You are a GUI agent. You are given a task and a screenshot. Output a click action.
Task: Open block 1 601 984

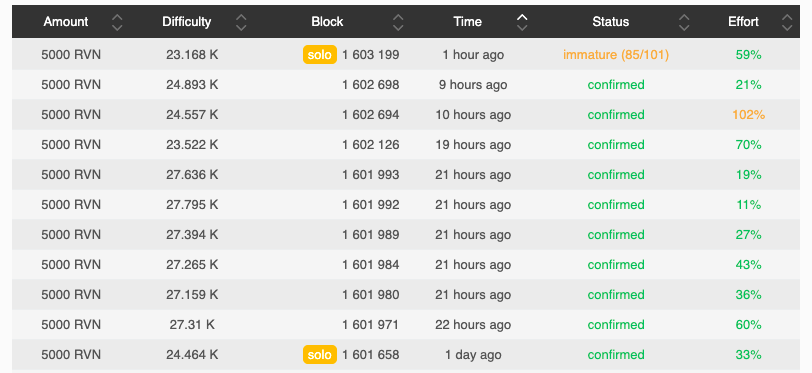click(x=371, y=265)
